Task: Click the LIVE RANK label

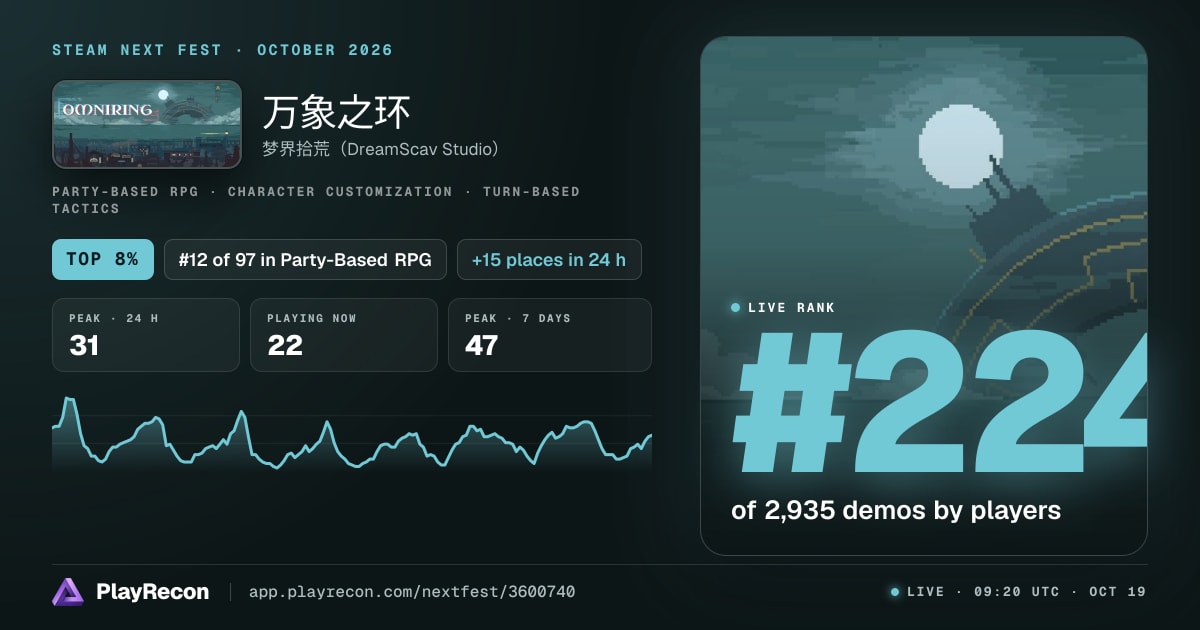Action: (x=791, y=308)
